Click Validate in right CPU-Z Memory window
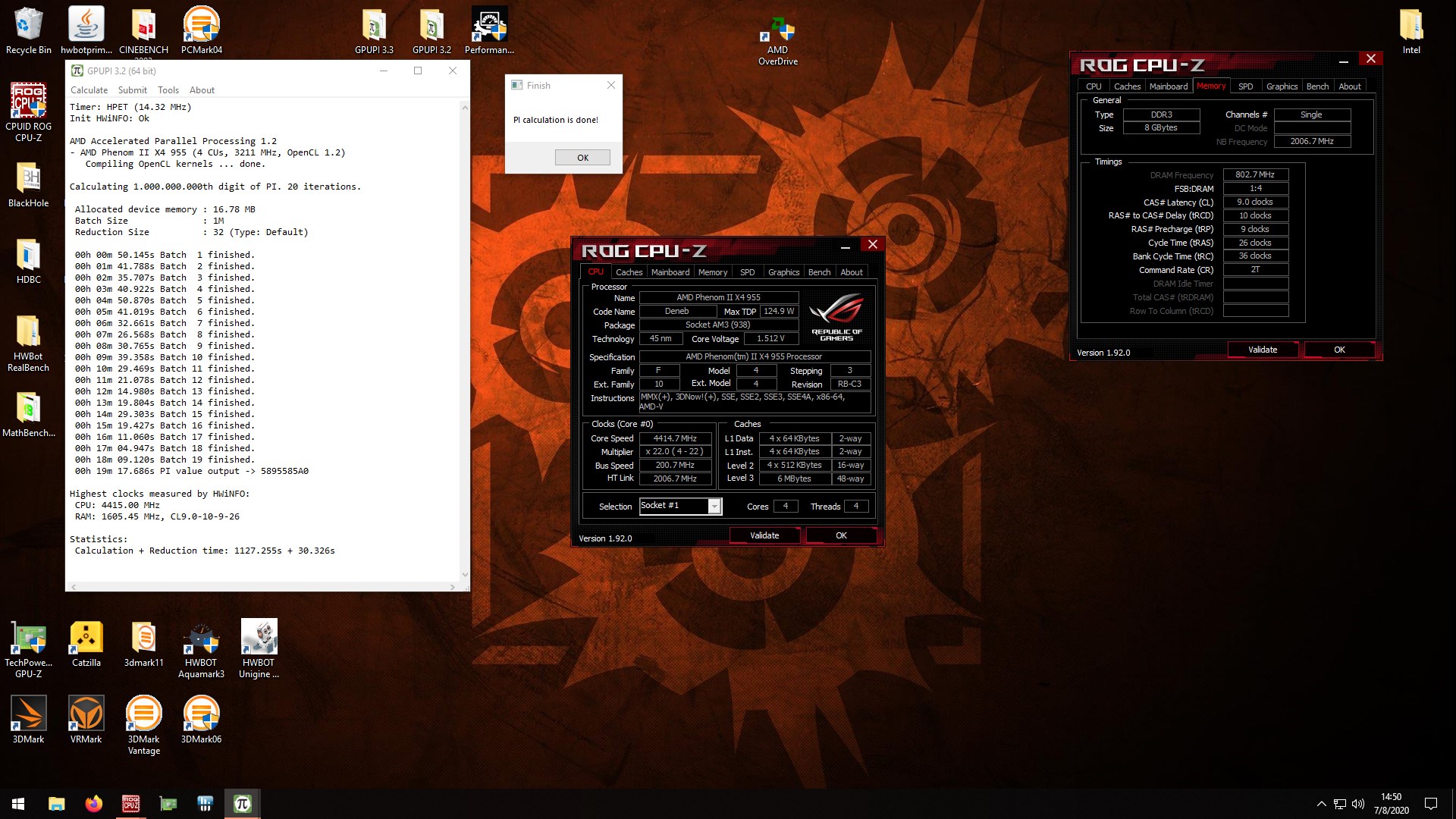The height and width of the screenshot is (819, 1456). click(x=1263, y=350)
